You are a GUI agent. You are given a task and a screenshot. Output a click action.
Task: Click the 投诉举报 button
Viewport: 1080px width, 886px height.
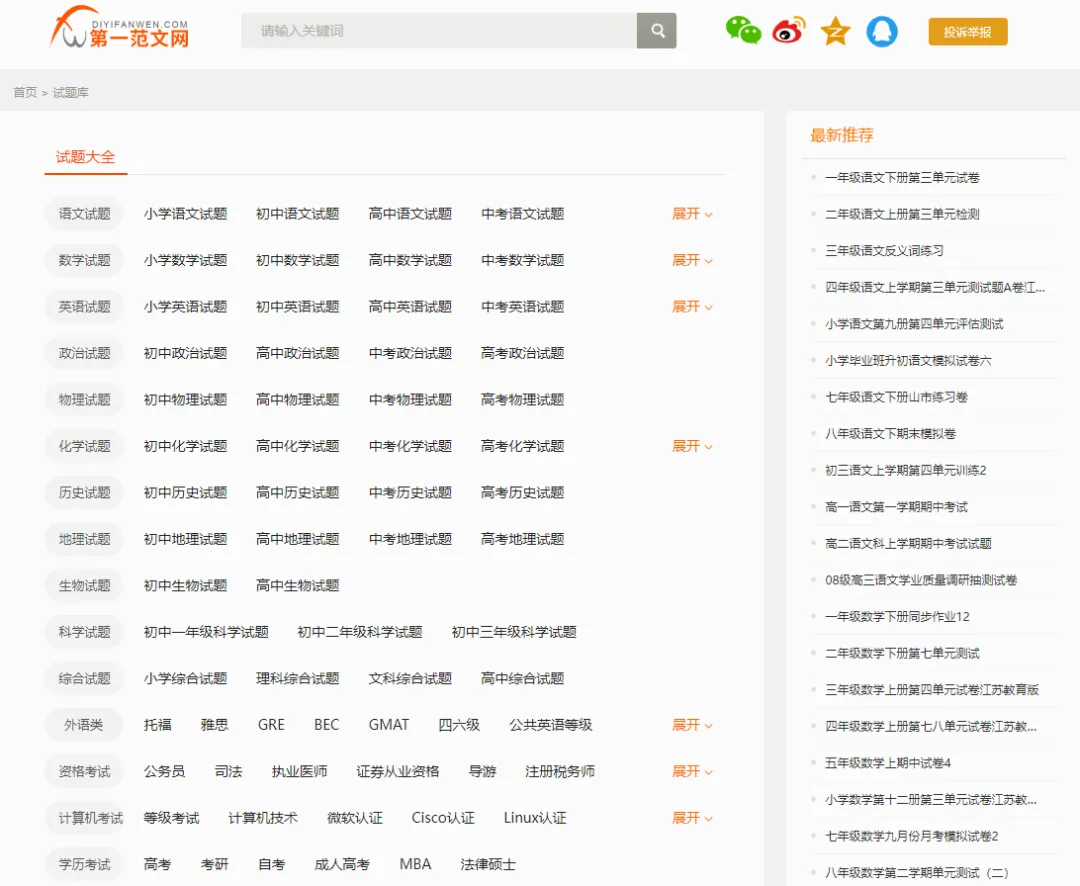[968, 32]
